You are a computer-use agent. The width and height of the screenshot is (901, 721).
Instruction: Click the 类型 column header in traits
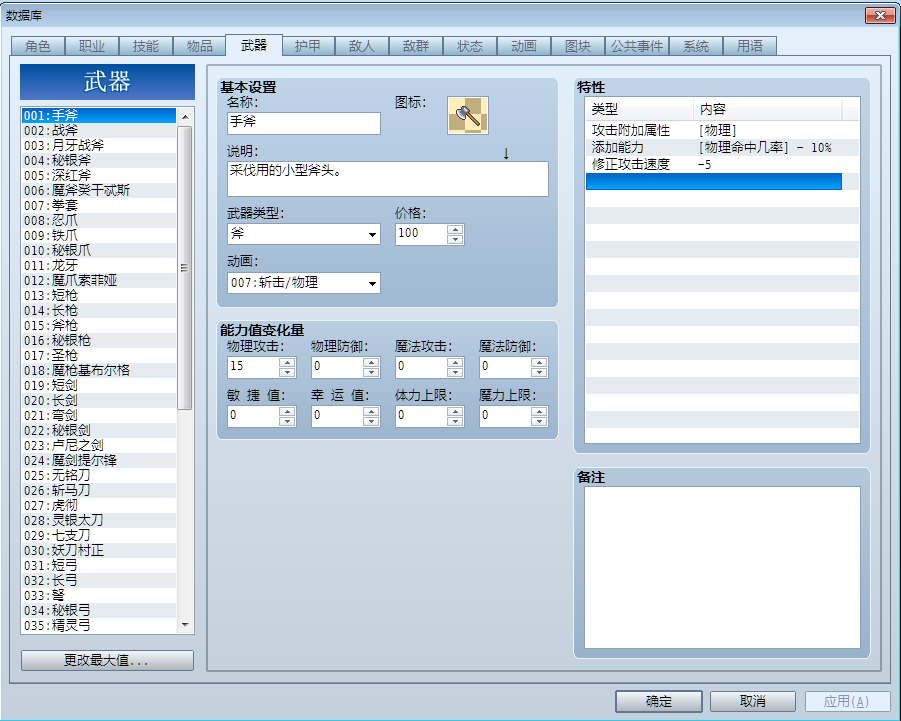coord(639,109)
